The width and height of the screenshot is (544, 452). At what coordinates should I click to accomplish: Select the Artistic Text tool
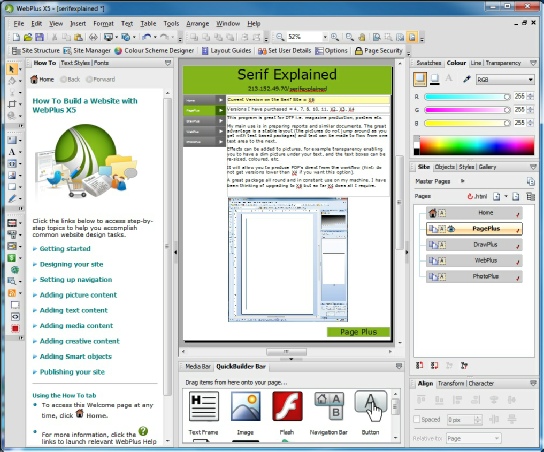click(x=11, y=152)
